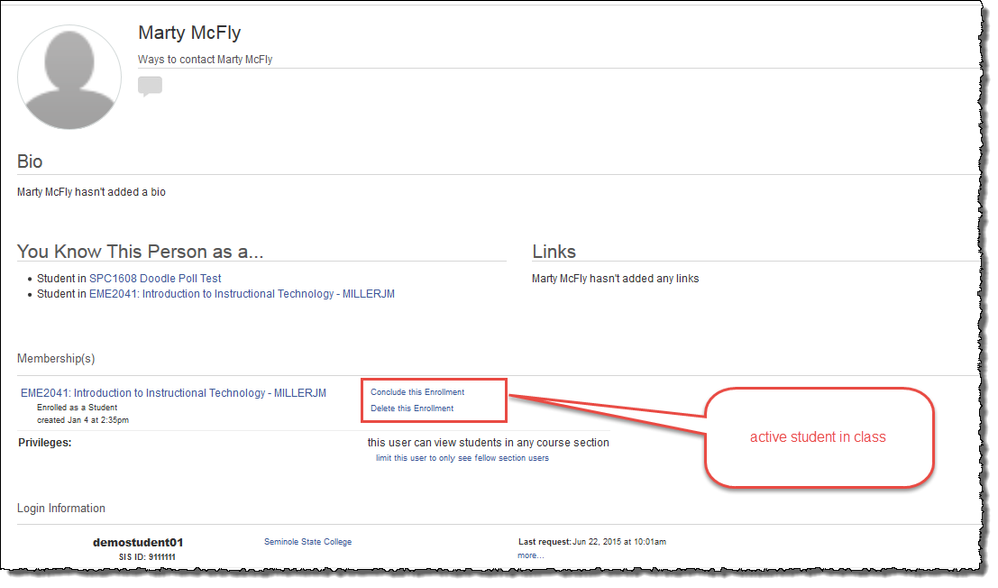Click the Links section heading
Image resolution: width=998 pixels, height=588 pixels.
coord(554,252)
